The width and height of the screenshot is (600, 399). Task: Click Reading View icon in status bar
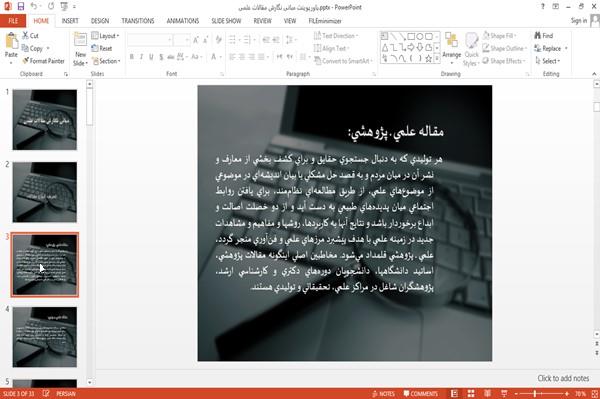pyautogui.click(x=488, y=394)
